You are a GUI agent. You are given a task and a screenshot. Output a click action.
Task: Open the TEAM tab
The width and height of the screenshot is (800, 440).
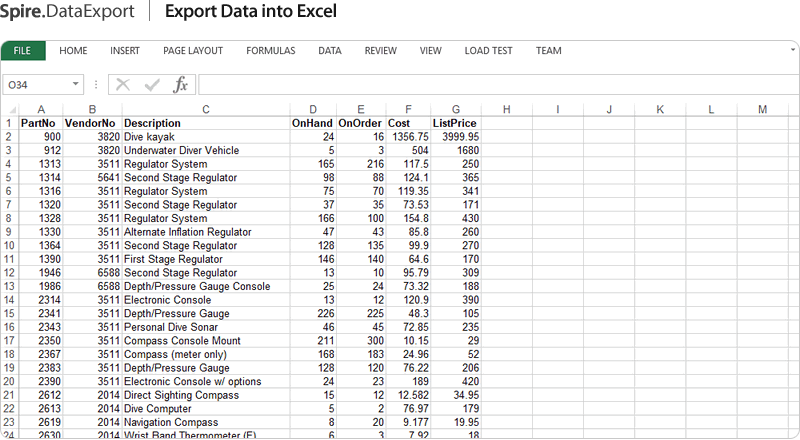(x=548, y=51)
